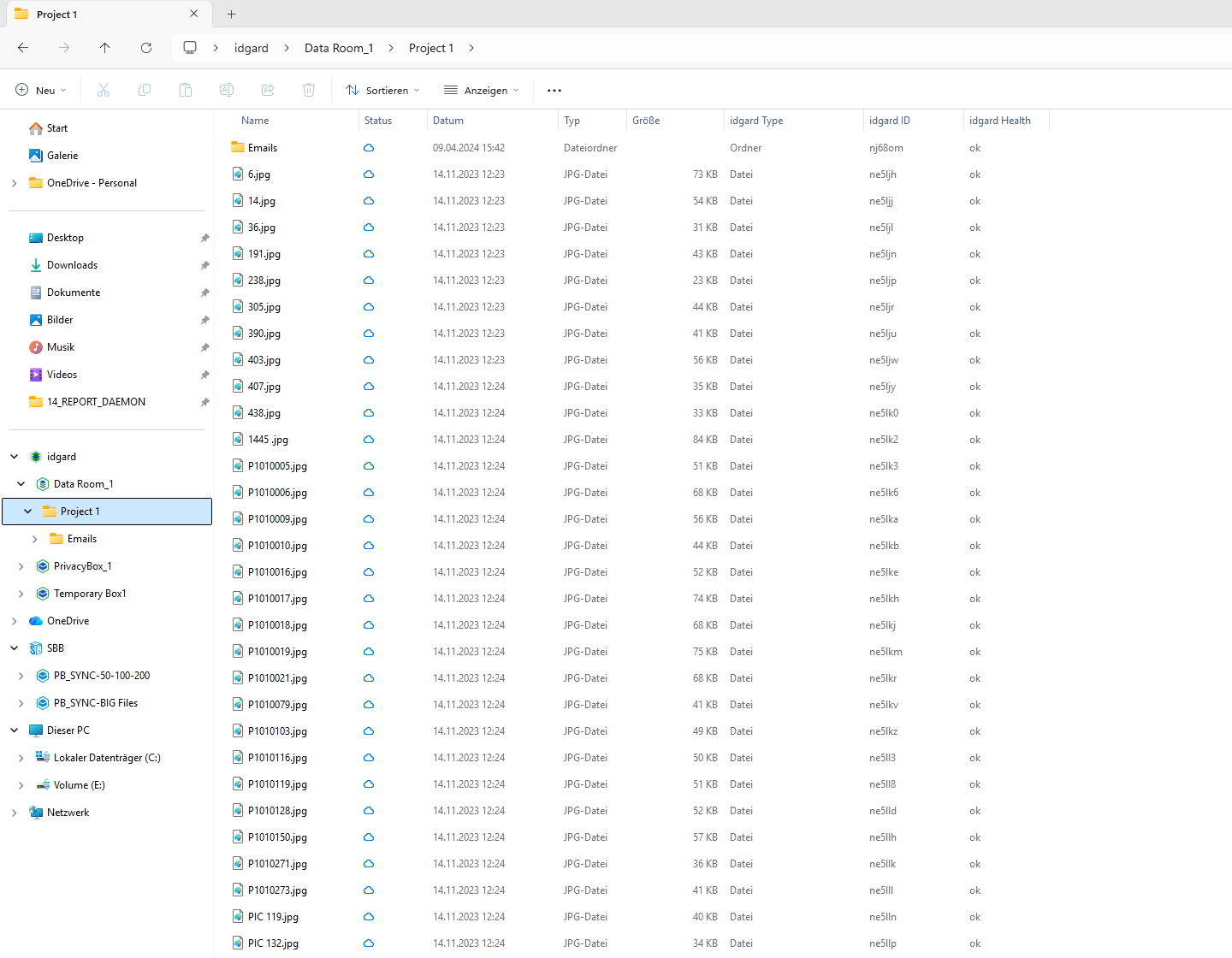Select the file P1010017.jpg
Image resolution: width=1232 pixels, height=958 pixels.
click(277, 599)
